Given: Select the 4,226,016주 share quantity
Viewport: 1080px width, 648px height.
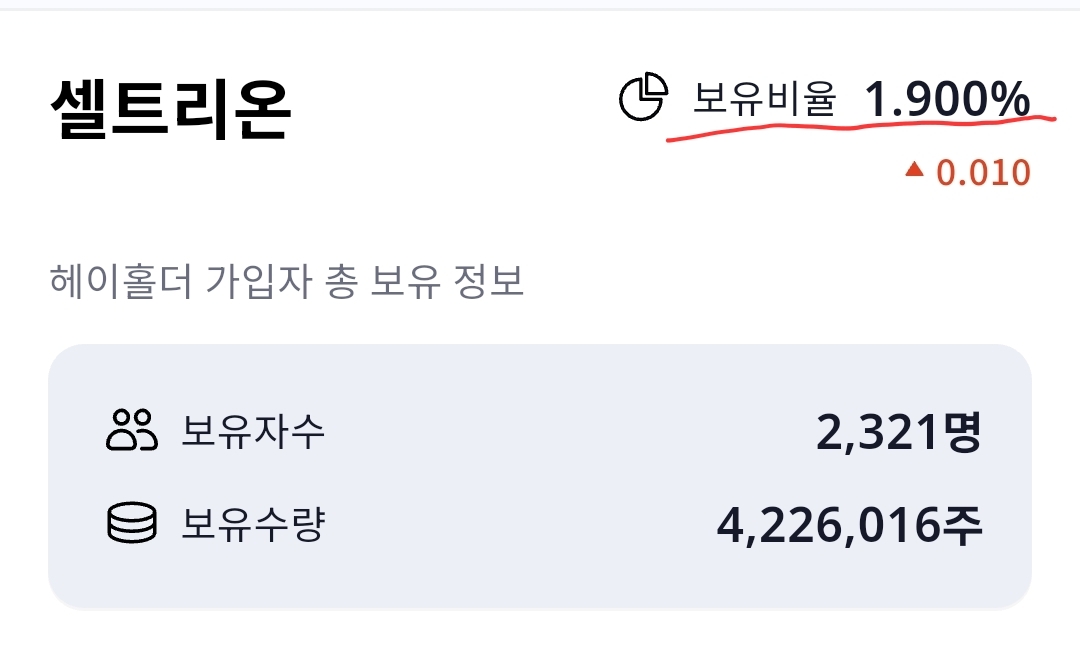Looking at the screenshot, I should point(849,525).
